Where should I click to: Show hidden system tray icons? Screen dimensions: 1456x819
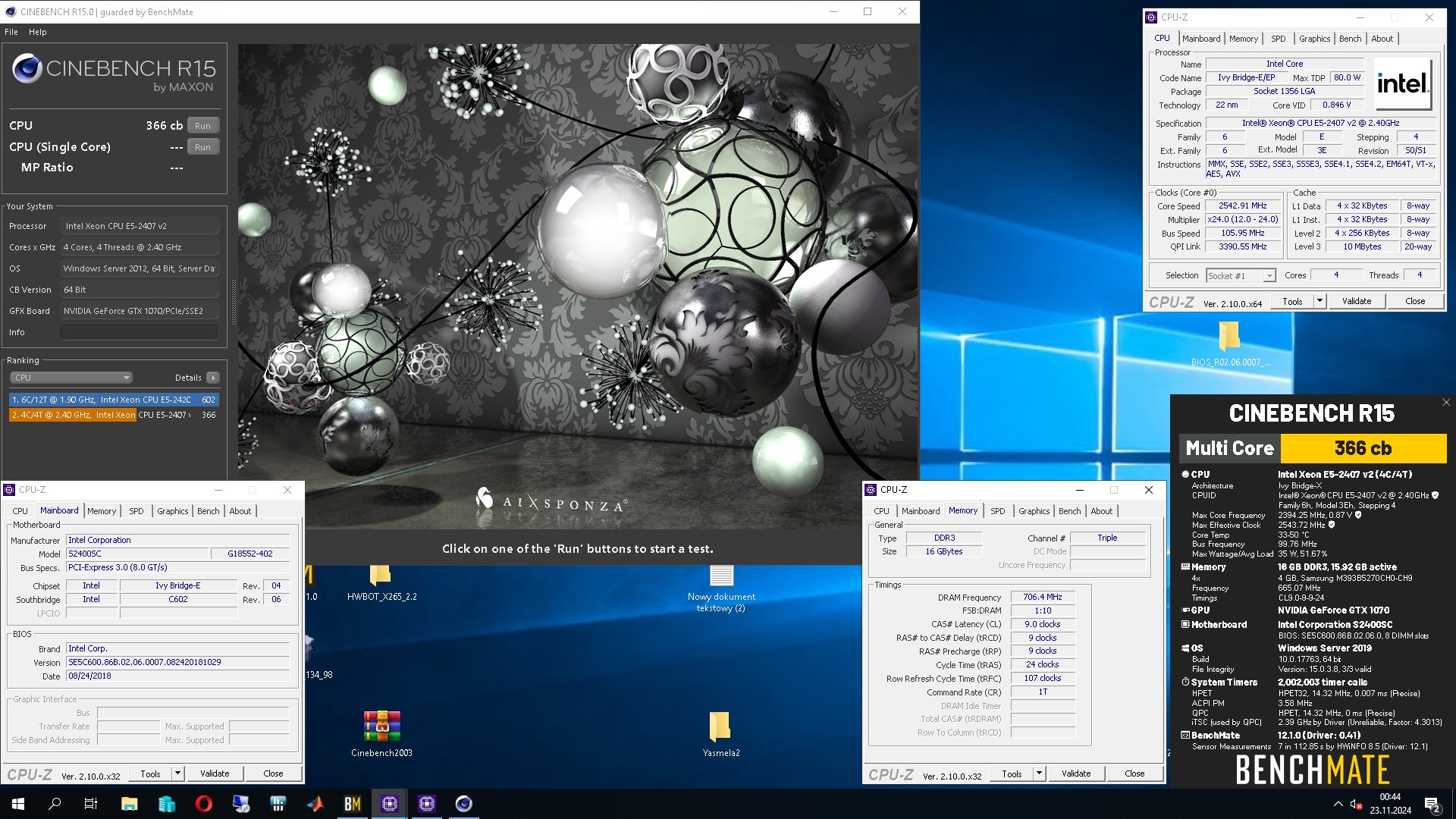[1338, 804]
